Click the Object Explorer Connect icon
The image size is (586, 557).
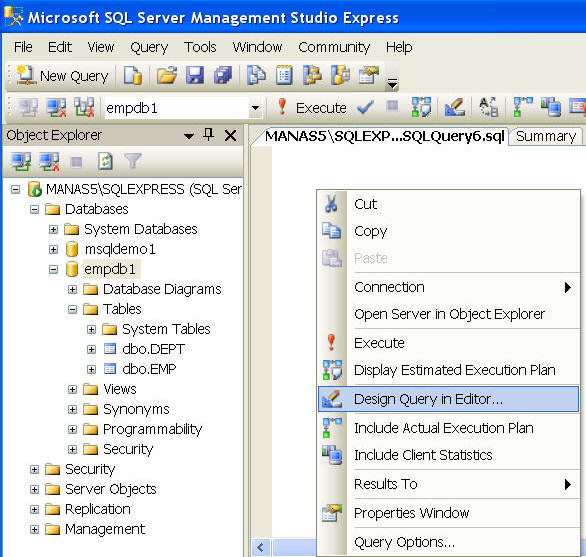21,162
